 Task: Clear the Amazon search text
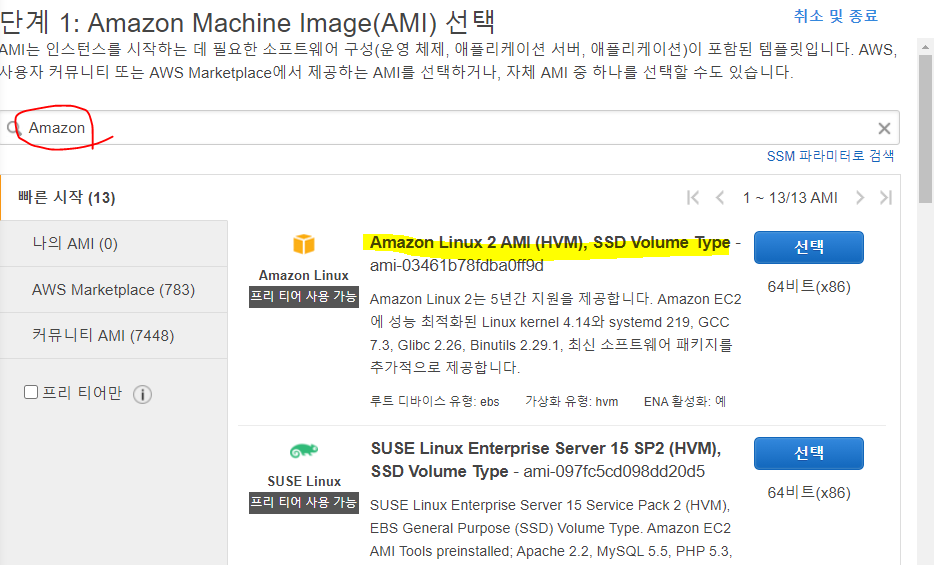884,128
